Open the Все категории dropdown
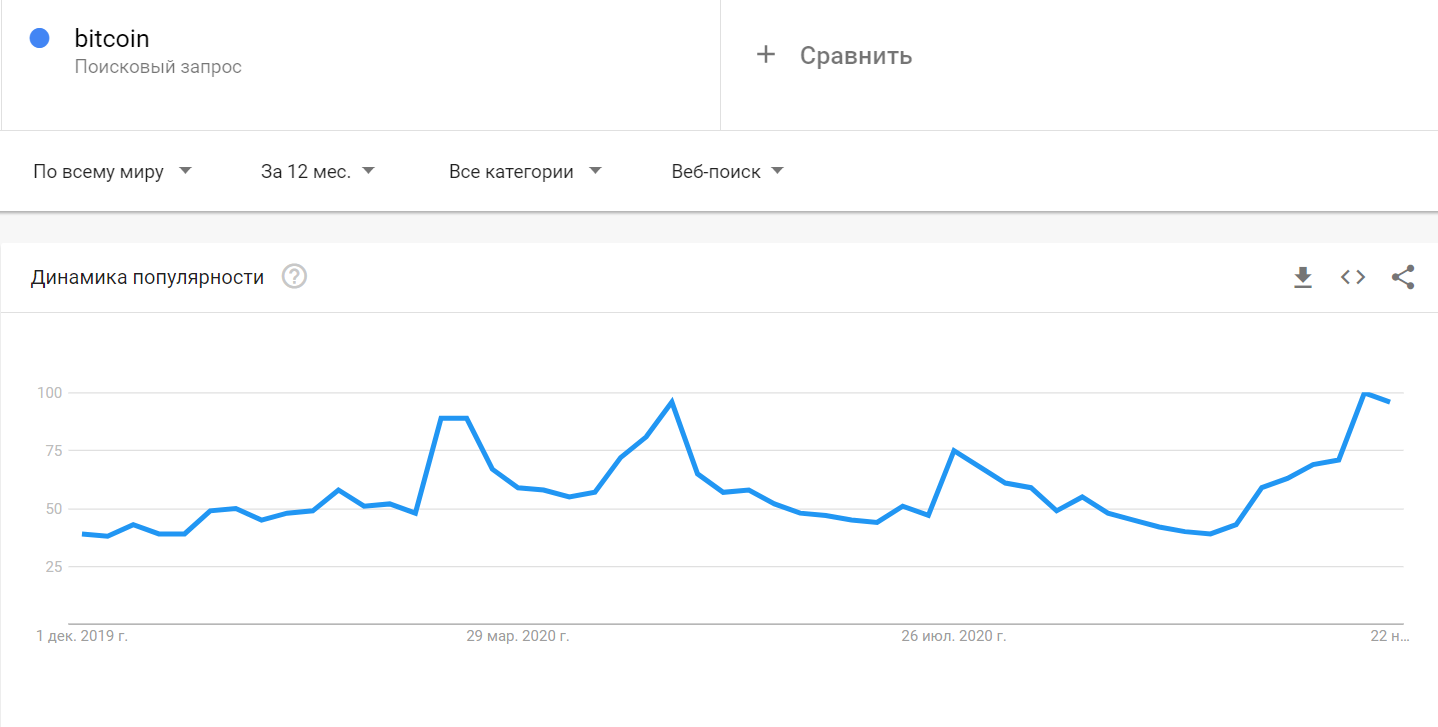The width and height of the screenshot is (1438, 727). [x=525, y=172]
